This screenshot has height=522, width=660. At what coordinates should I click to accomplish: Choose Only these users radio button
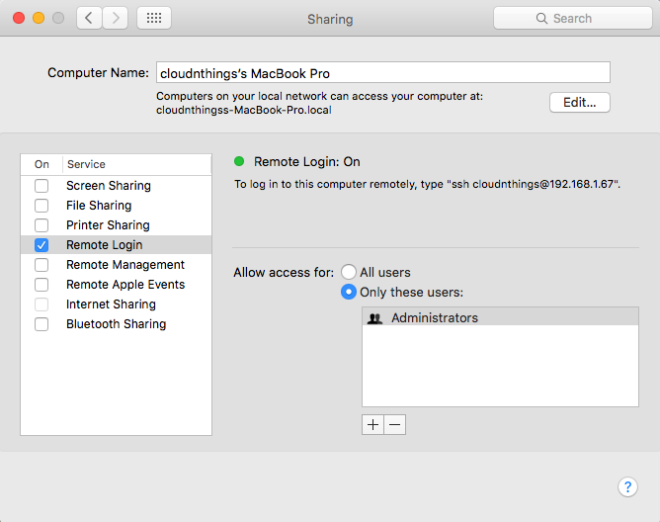[349, 292]
